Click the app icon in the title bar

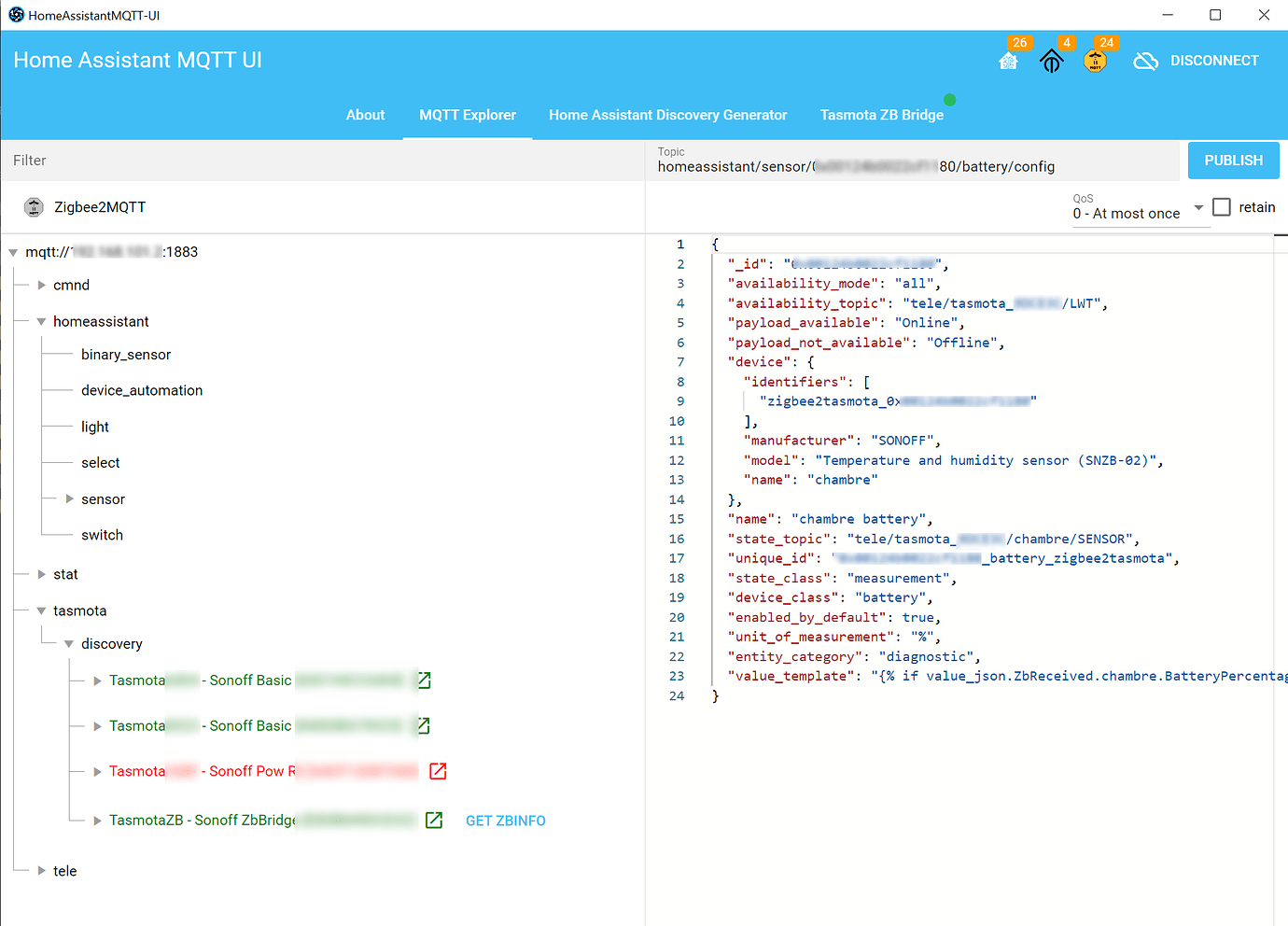coord(16,15)
